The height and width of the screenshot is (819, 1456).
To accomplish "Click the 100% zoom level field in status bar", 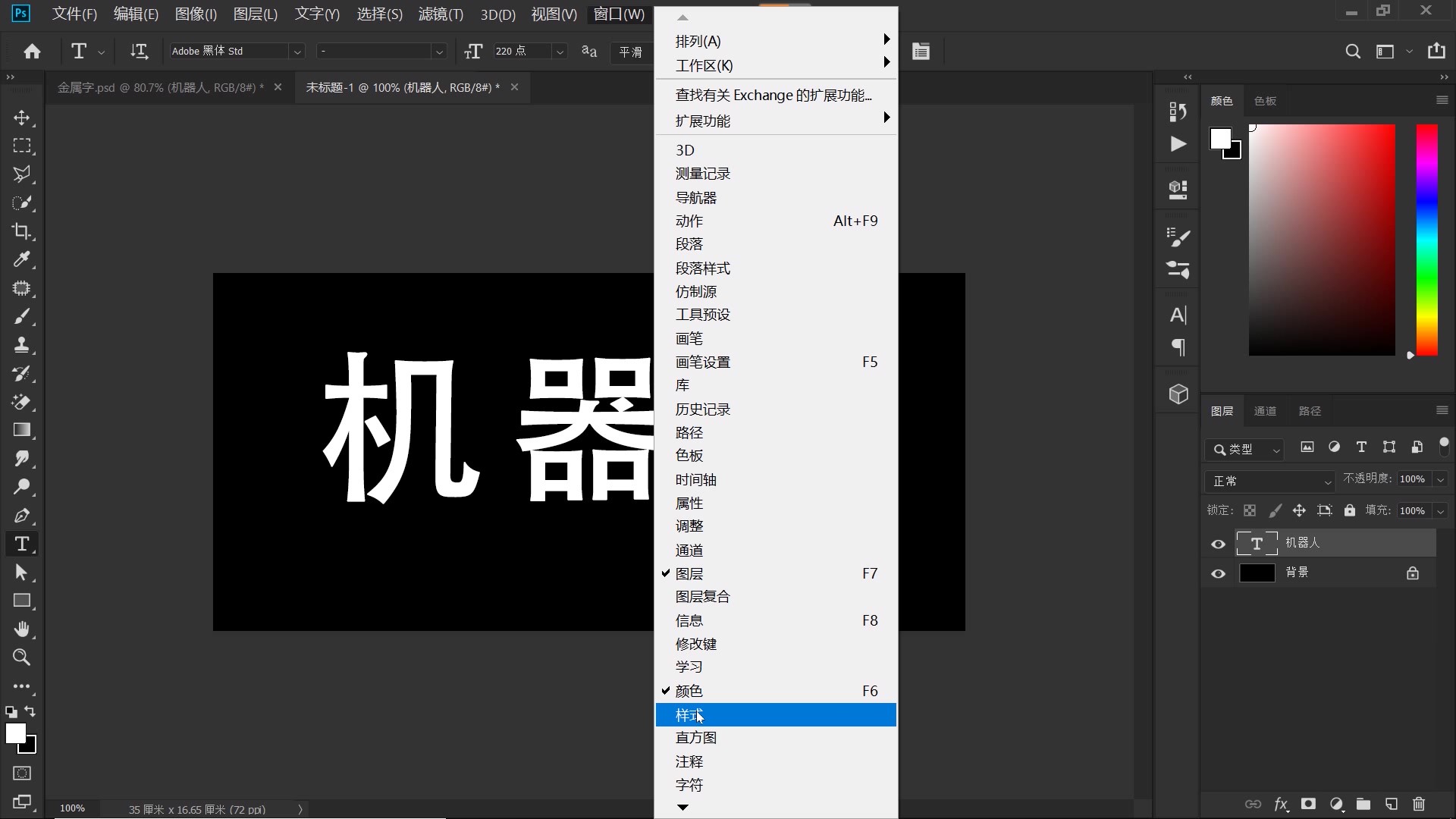I will tap(71, 808).
